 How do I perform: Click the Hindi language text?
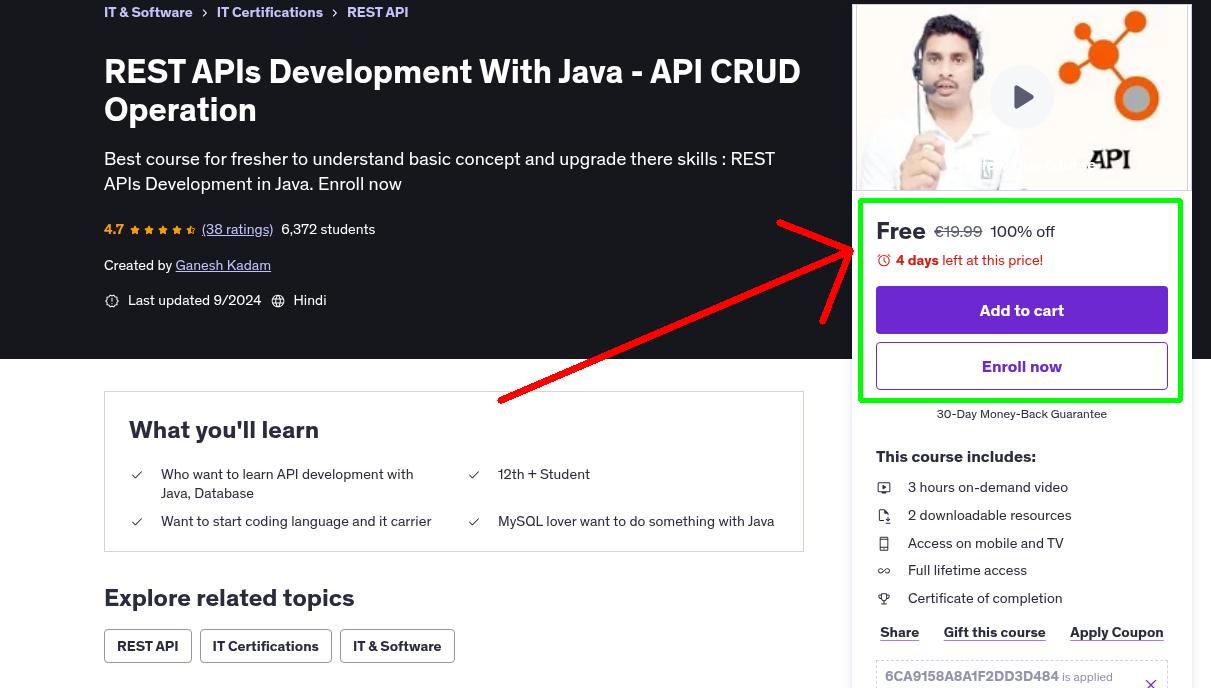(310, 300)
